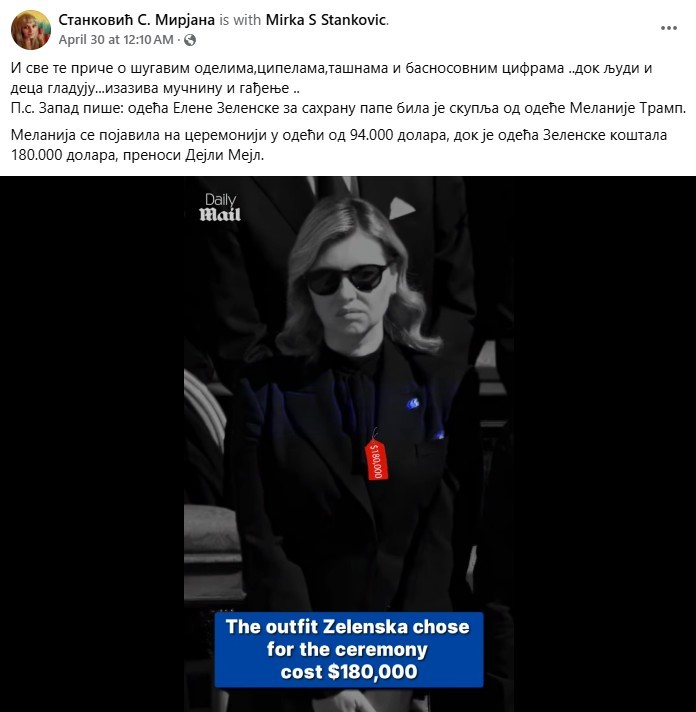Click the white pocket square in the background
The height and width of the screenshot is (712, 696).
coord(402,208)
